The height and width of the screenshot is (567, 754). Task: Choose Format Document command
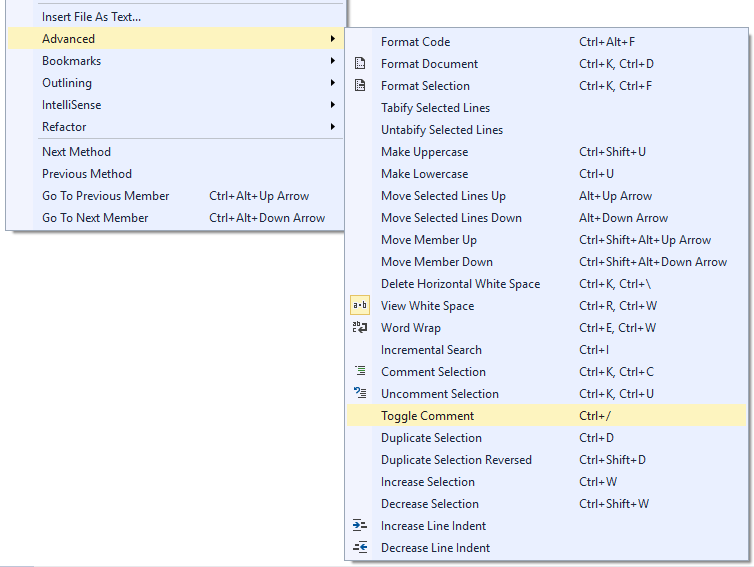pos(547,63)
